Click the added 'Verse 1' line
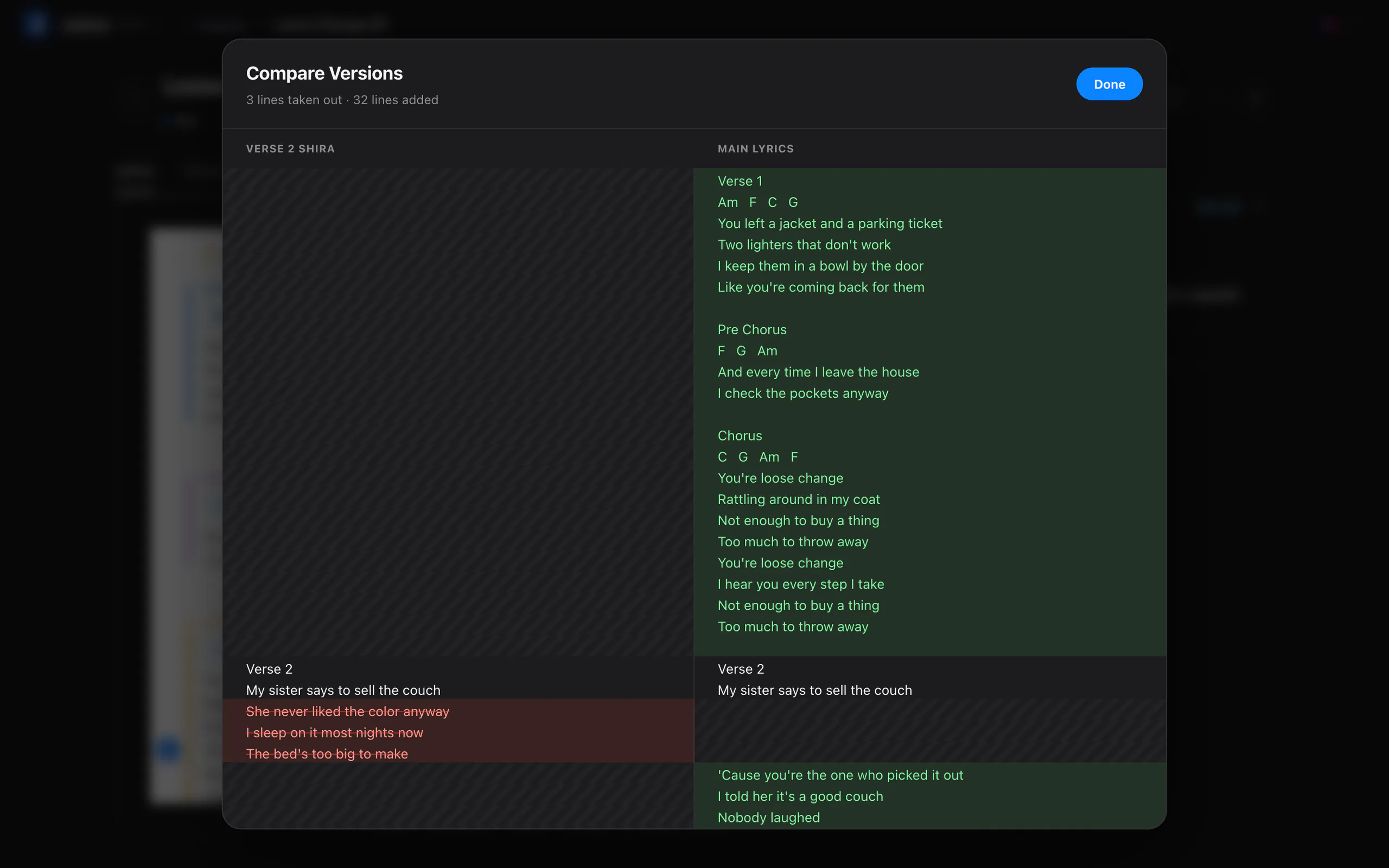This screenshot has height=868, width=1389. pos(740,181)
